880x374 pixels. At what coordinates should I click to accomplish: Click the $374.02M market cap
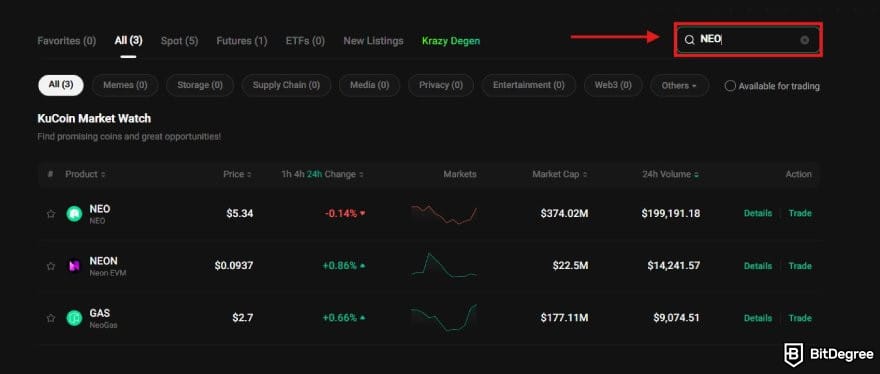coord(565,213)
